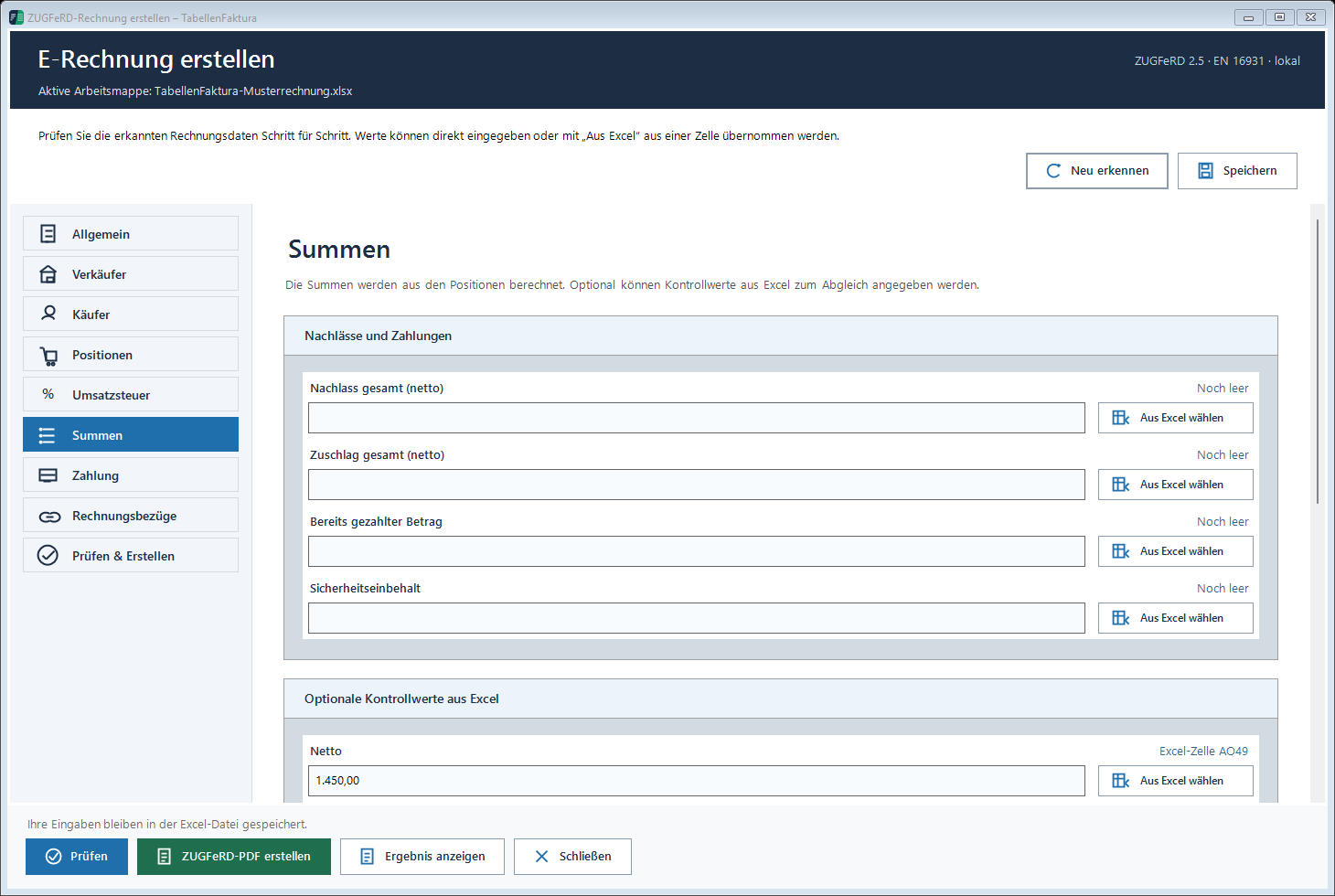Click the Positionen shopping cart icon
This screenshot has width=1335, height=896.
pyautogui.click(x=48, y=356)
